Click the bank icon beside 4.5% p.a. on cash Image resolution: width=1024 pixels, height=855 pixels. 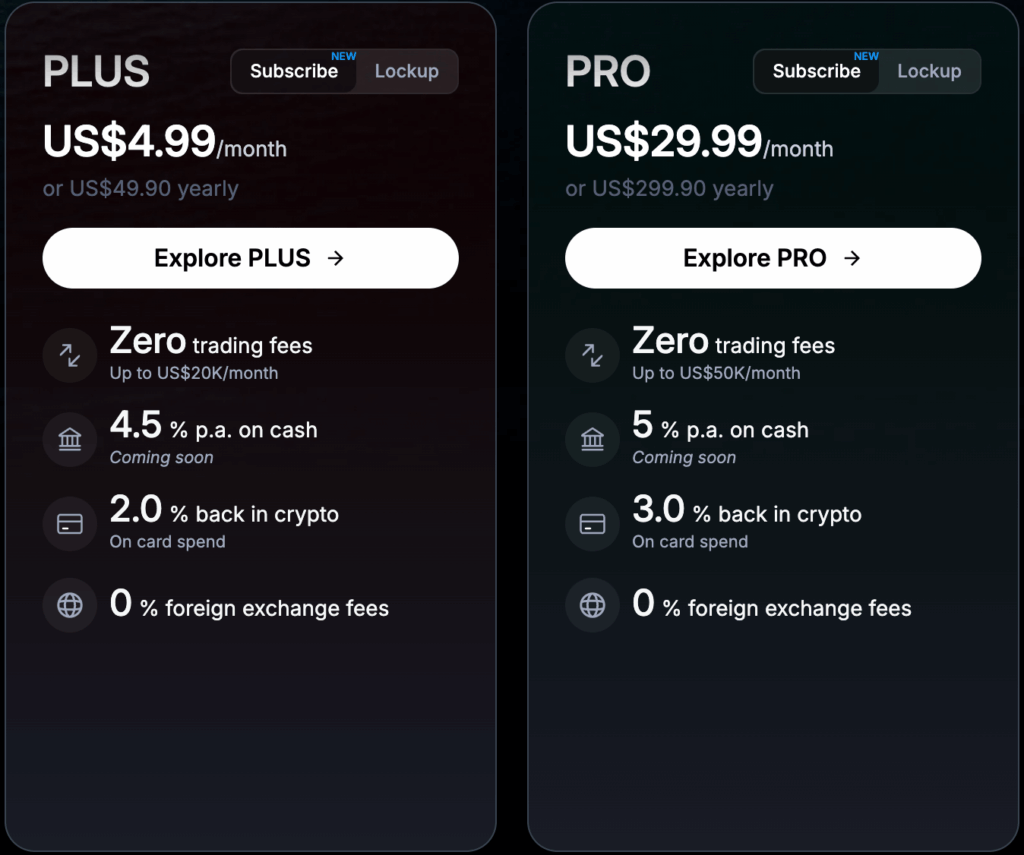click(69, 439)
